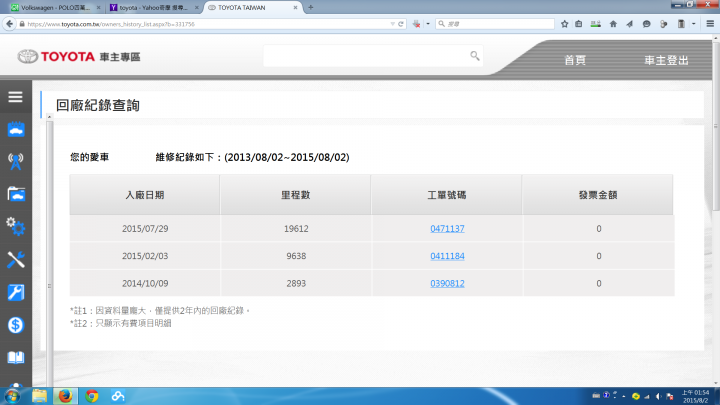Open the antenna signal sidebar icon
The width and height of the screenshot is (720, 405).
click(x=16, y=162)
